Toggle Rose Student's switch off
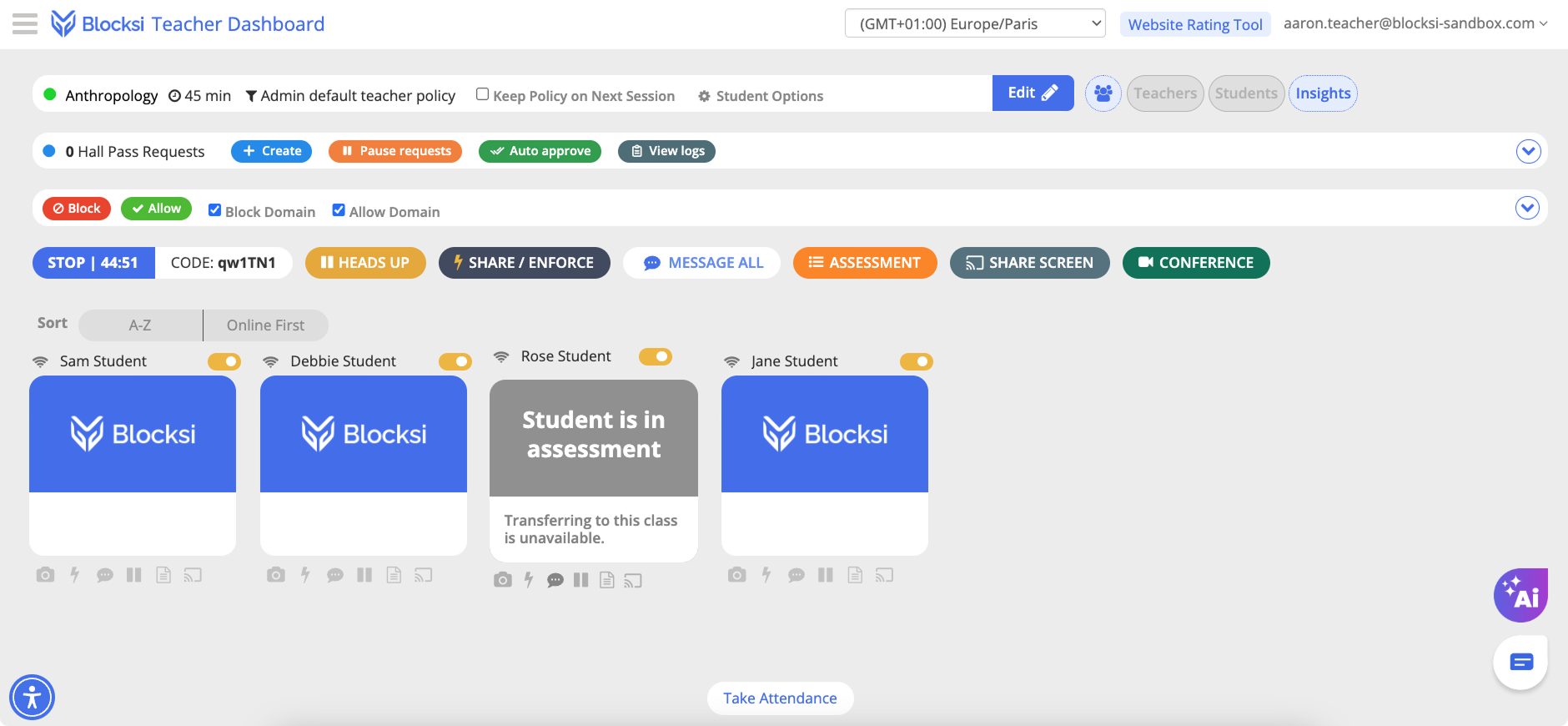Screen dimensions: 1568x726 coord(656,356)
